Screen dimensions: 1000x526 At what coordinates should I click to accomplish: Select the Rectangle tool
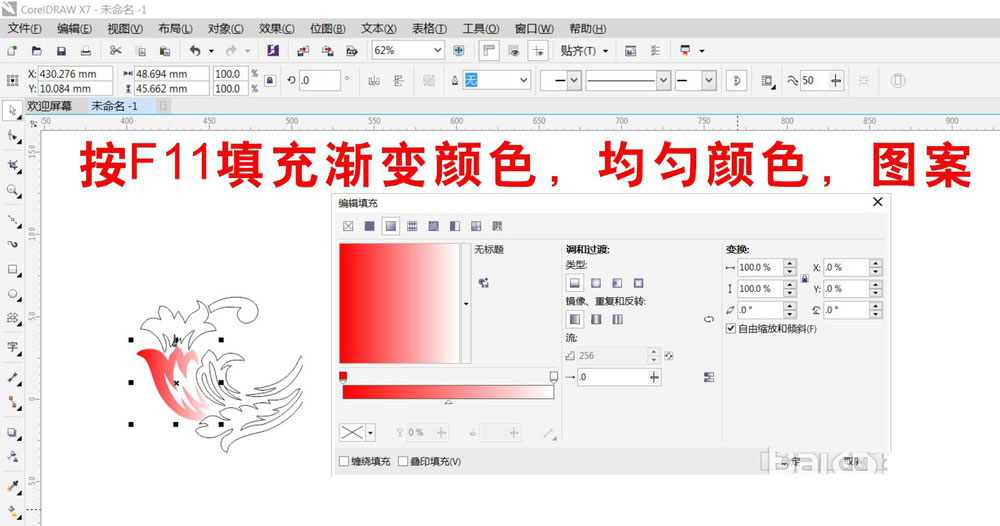(x=12, y=270)
